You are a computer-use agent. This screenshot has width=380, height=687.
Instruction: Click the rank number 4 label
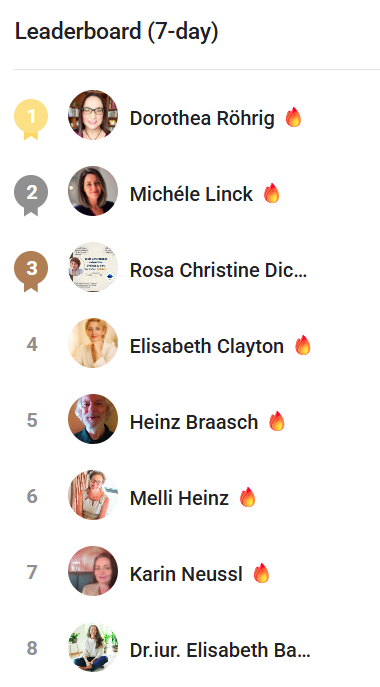(32, 344)
